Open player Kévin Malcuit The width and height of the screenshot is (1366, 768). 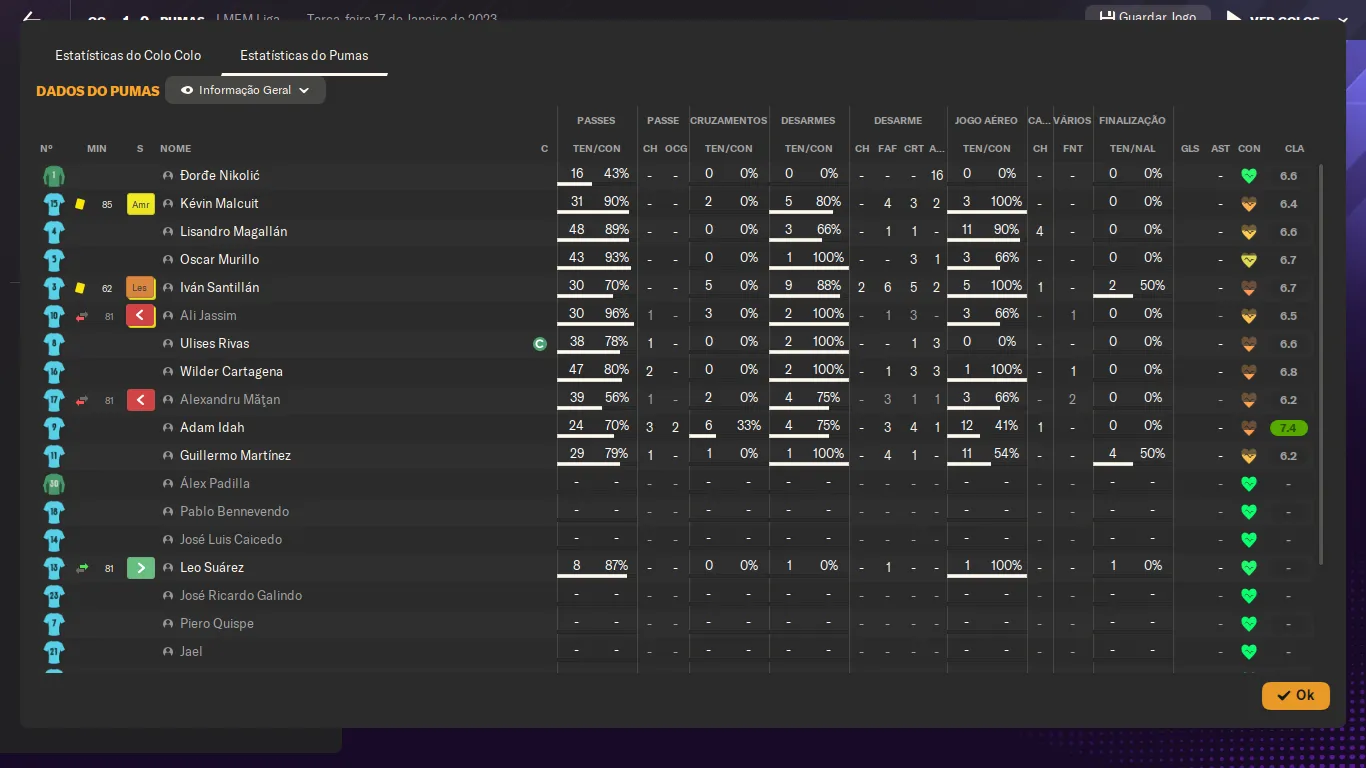[x=219, y=204]
